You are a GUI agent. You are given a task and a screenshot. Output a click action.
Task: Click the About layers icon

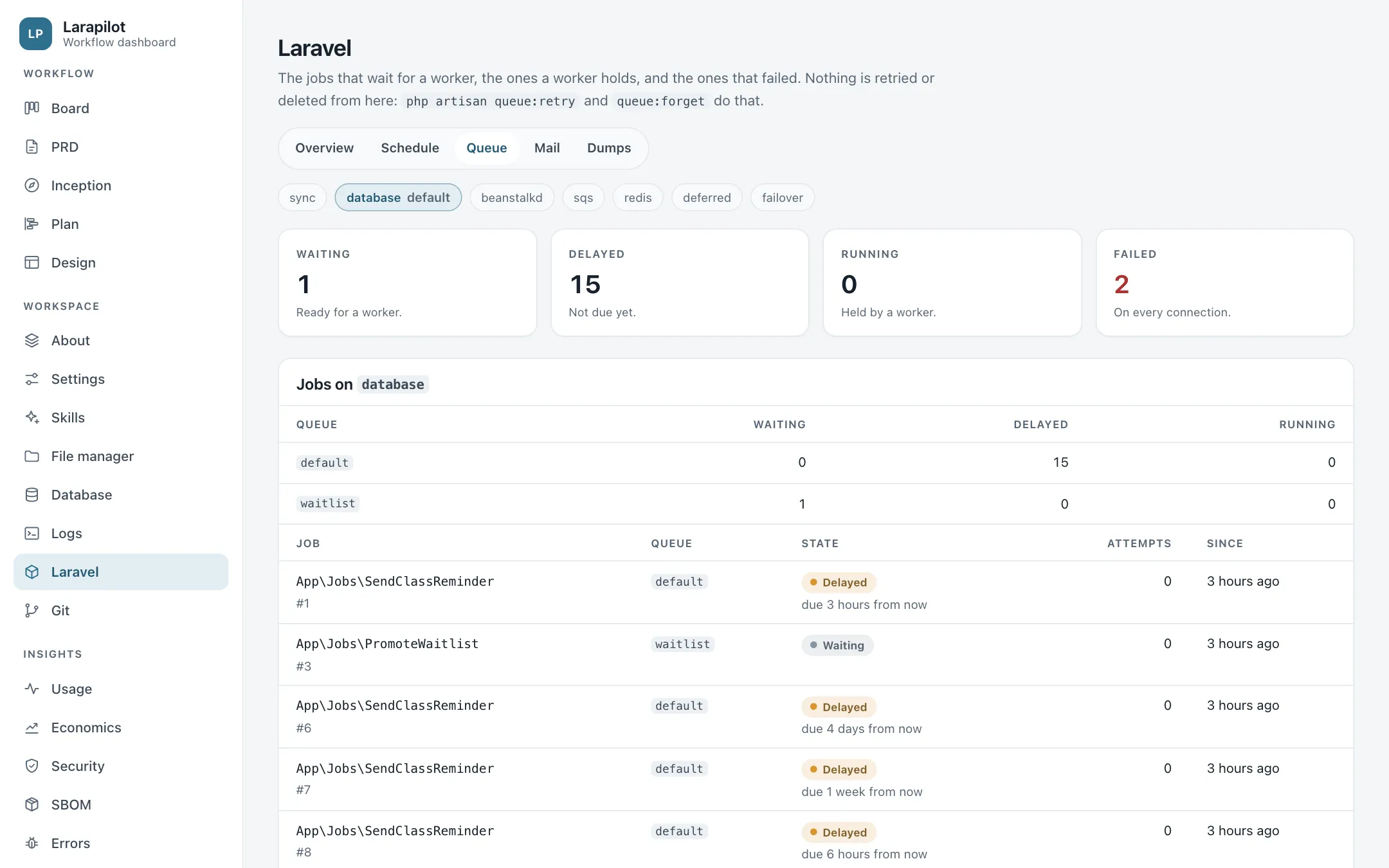[x=32, y=340]
